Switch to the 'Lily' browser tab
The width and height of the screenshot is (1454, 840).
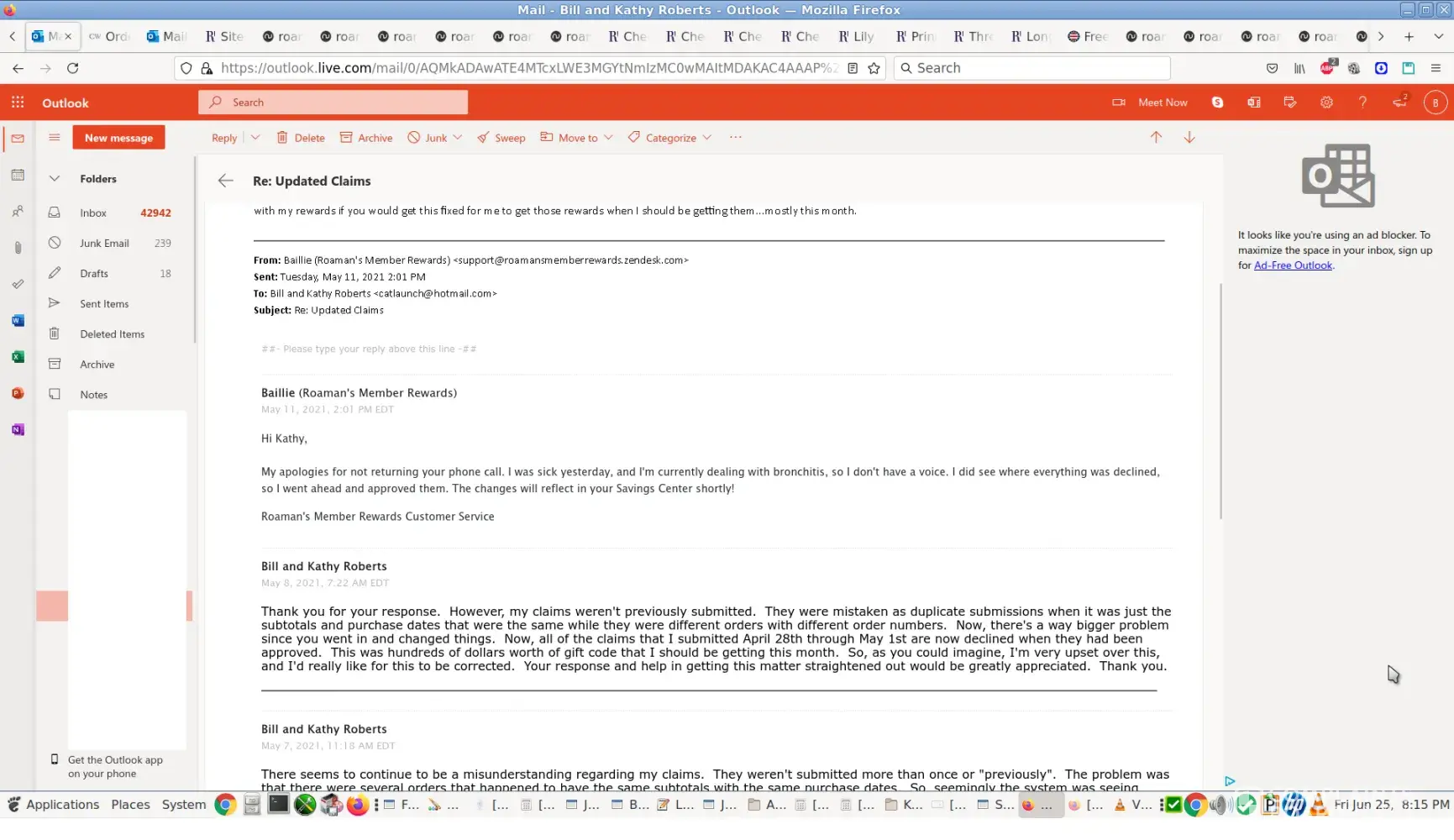(x=857, y=36)
